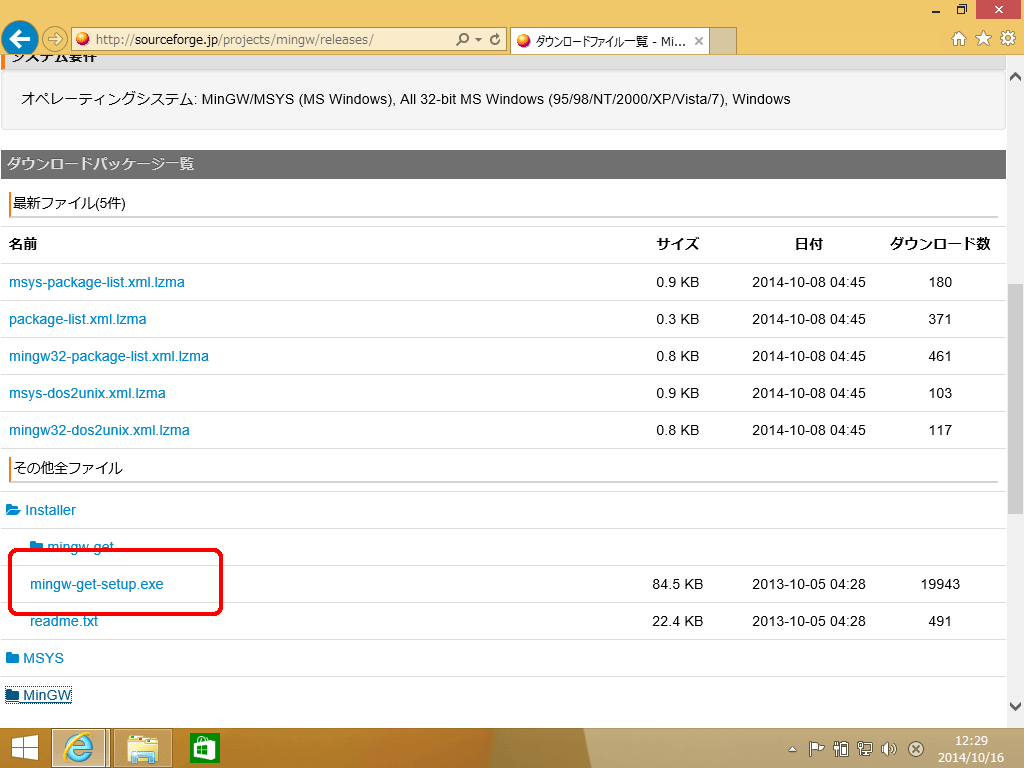Open the volume speaker icon
Screen dimensions: 1024x768
pos(889,749)
